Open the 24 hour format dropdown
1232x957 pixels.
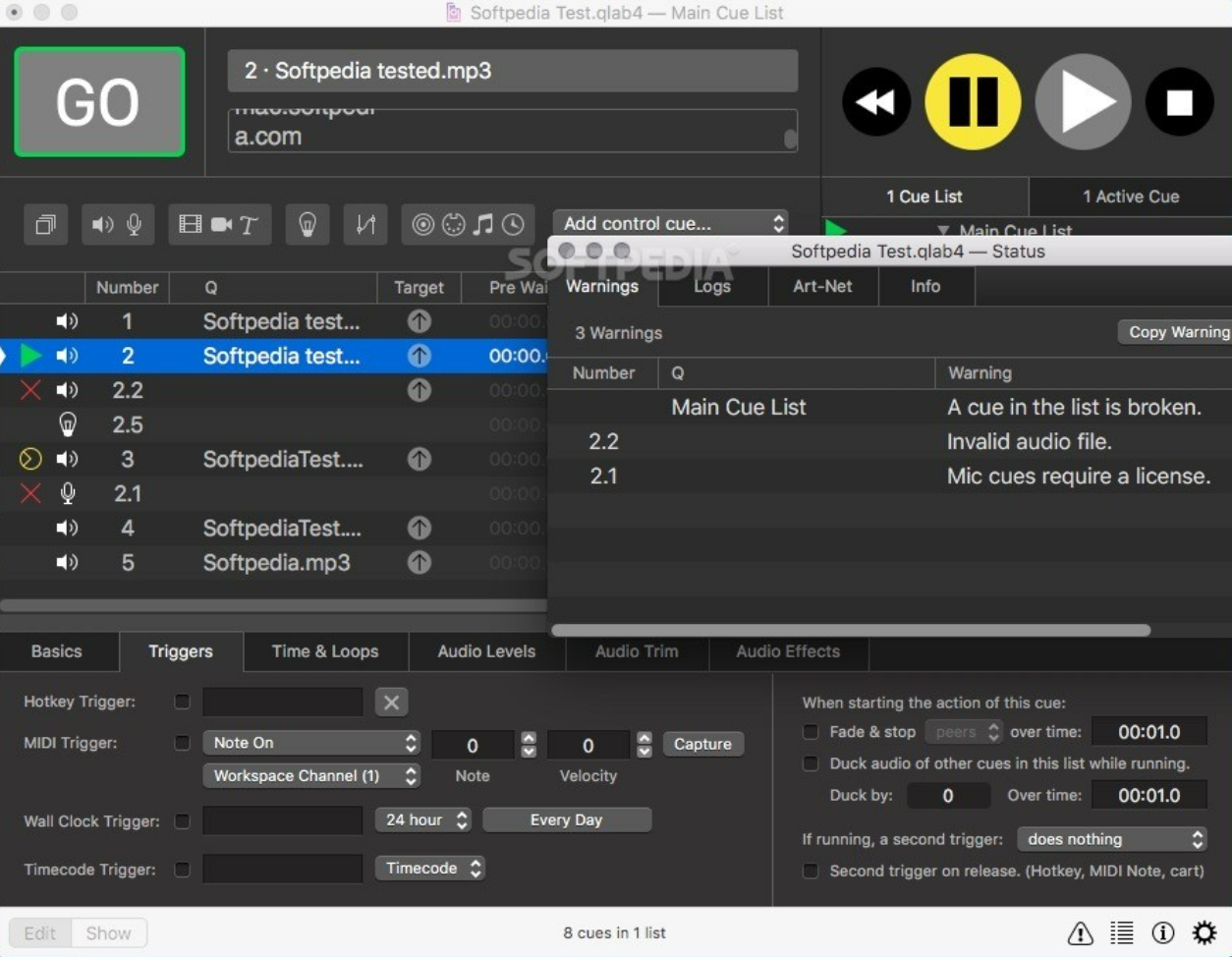[x=423, y=819]
